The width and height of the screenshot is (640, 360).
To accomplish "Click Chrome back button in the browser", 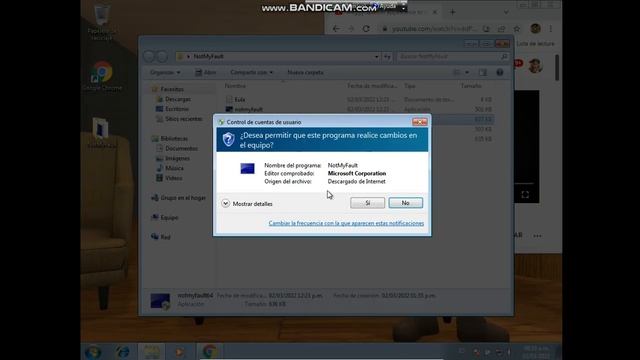I will [336, 29].
